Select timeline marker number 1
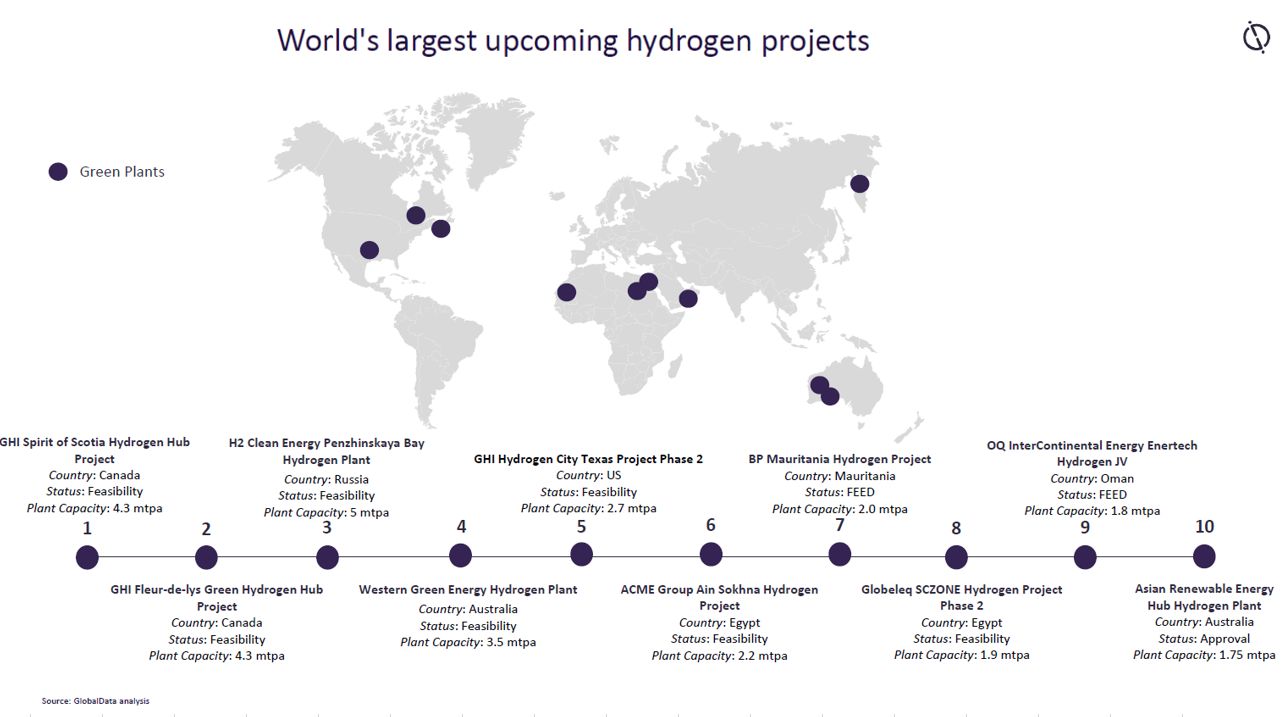 point(87,557)
